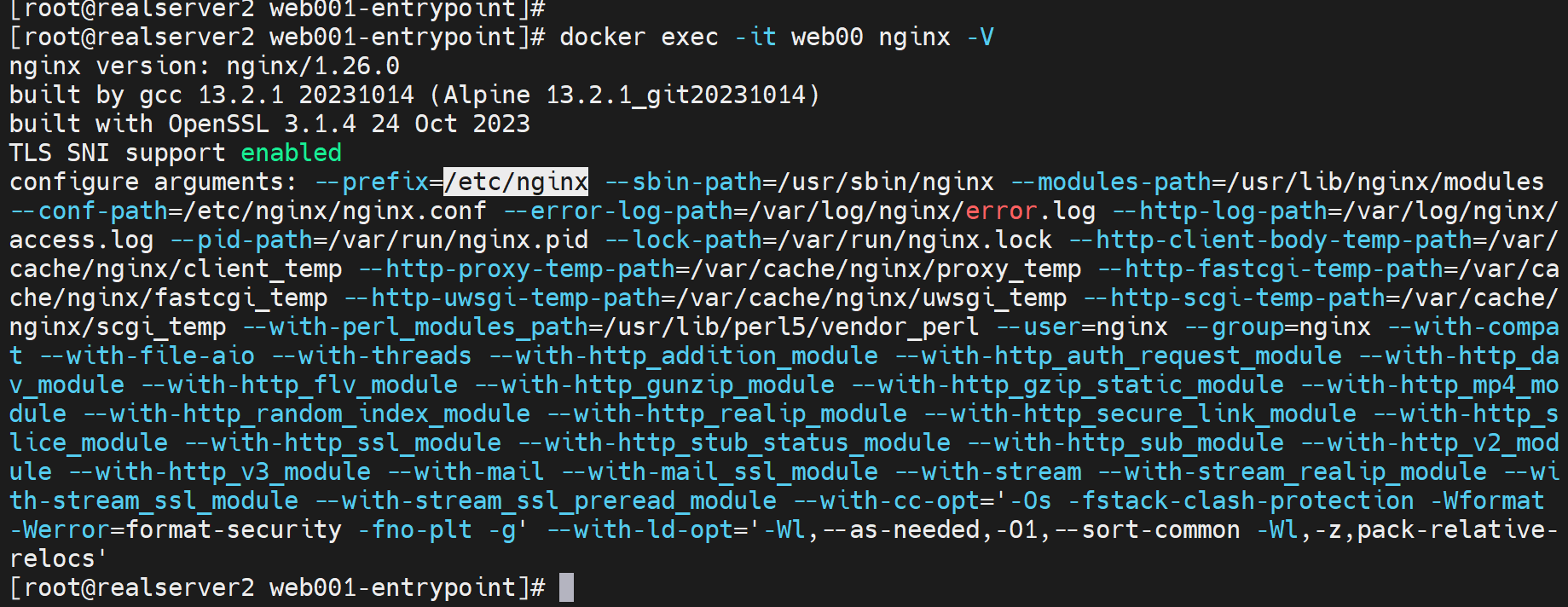The height and width of the screenshot is (607, 1568).
Task: Click the --with-threads option
Action: pyautogui.click(x=371, y=356)
